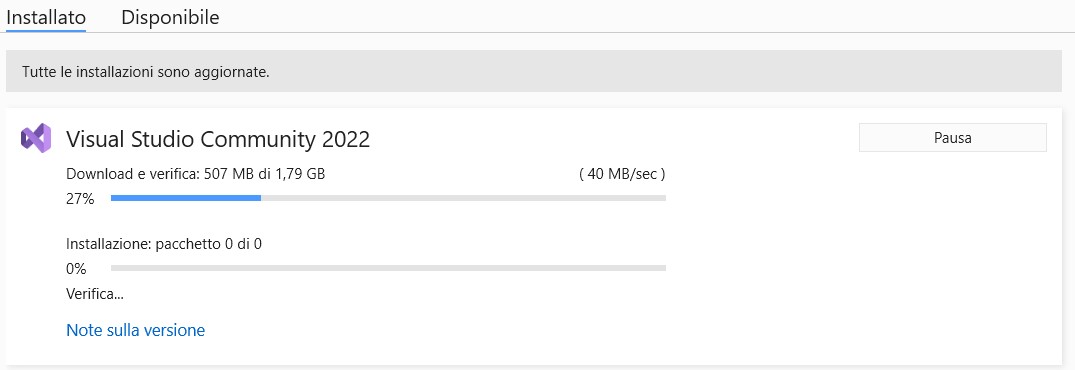Switch to the Installato tab
This screenshot has height=370, width=1075.
tap(46, 17)
